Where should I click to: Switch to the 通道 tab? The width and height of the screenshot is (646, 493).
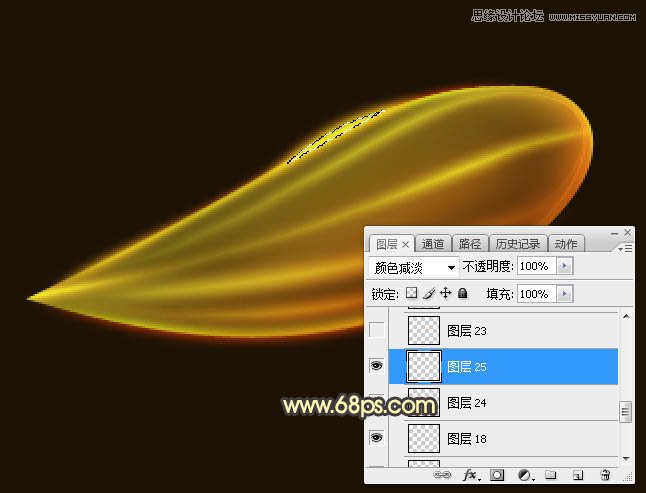coord(433,243)
